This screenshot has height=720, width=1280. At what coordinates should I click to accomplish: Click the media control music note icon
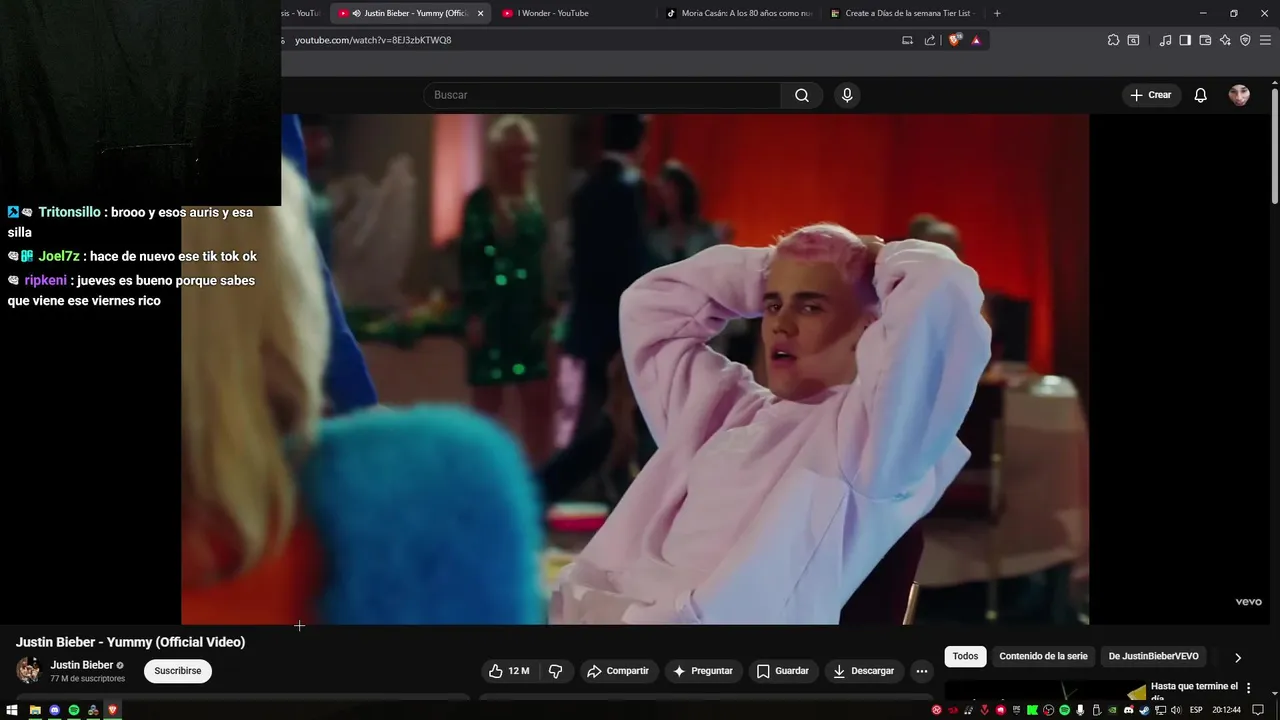[1165, 40]
